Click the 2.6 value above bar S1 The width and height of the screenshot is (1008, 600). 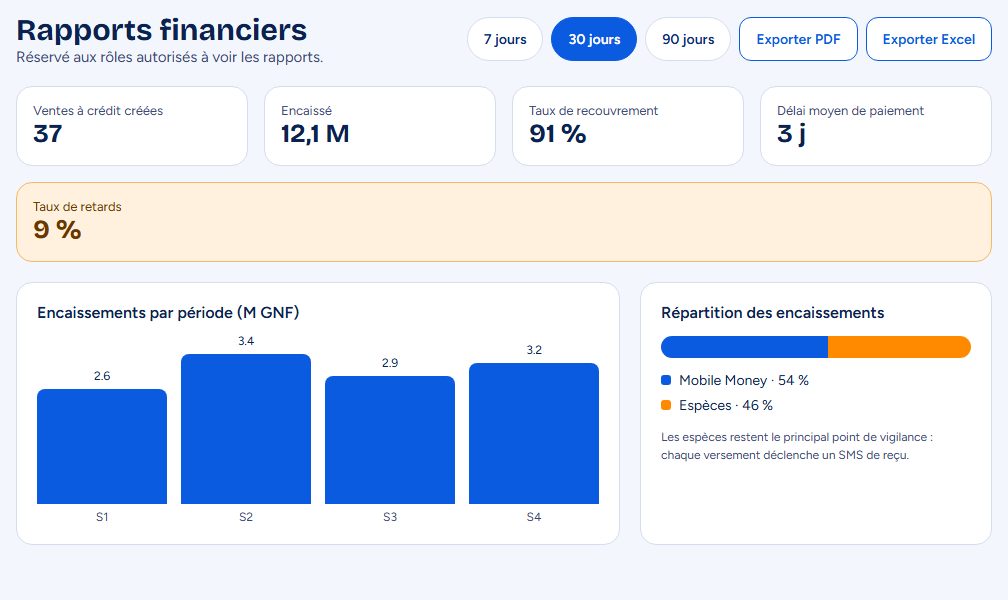(x=102, y=376)
